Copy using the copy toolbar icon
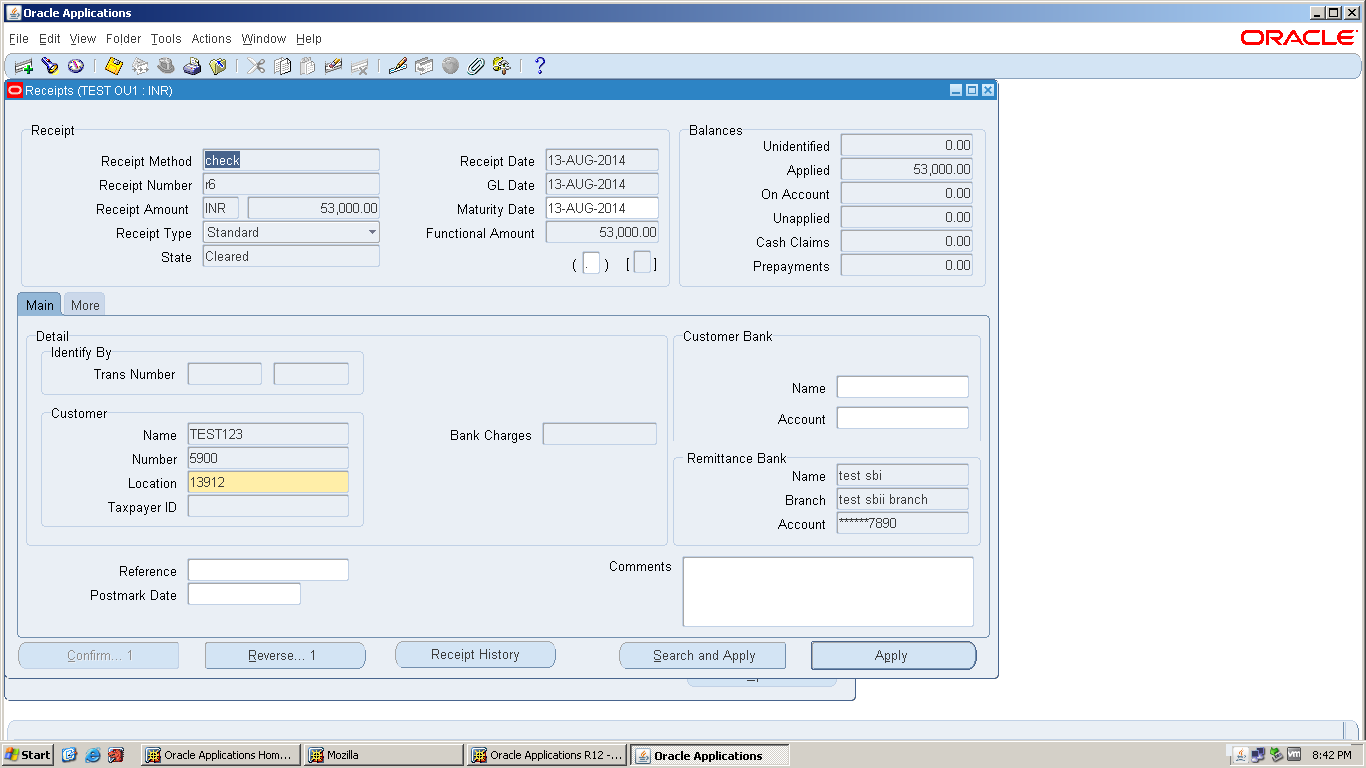Viewport: 1366px width, 768px height. pos(281,66)
